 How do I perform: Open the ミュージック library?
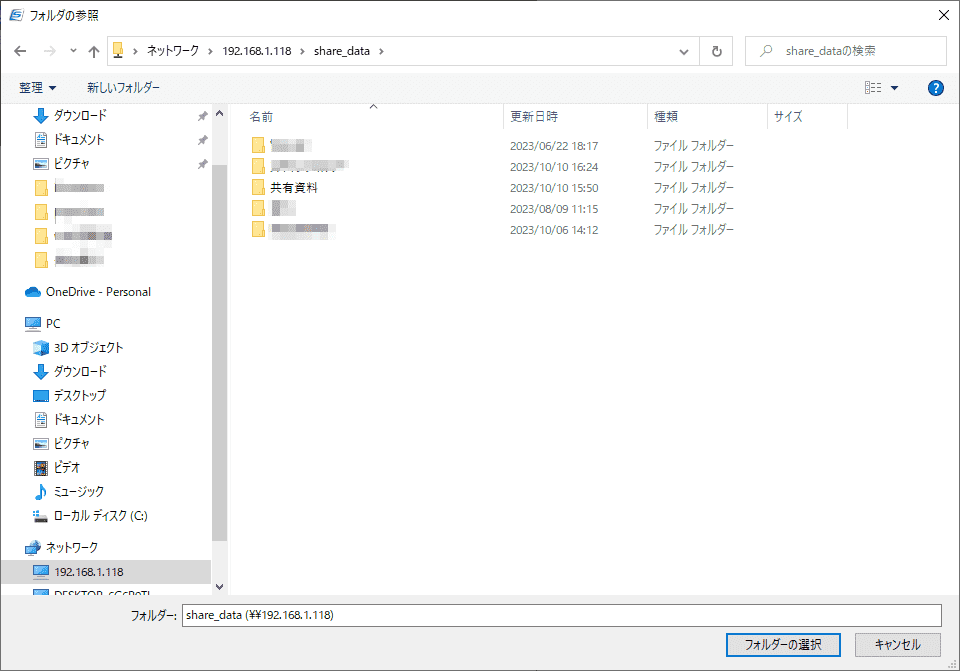click(78, 492)
